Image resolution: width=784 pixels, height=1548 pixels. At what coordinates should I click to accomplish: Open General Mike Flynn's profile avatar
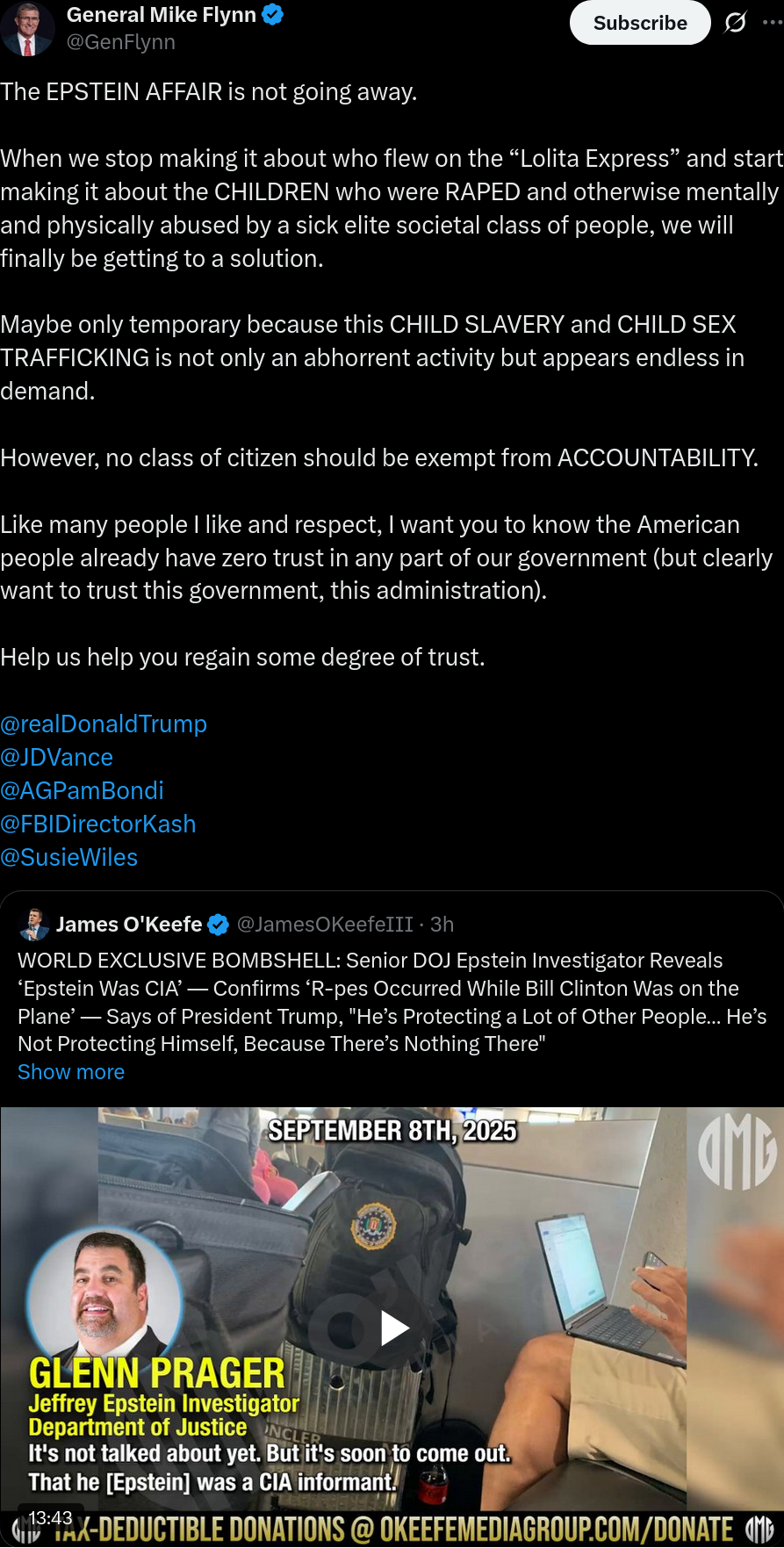(x=28, y=28)
